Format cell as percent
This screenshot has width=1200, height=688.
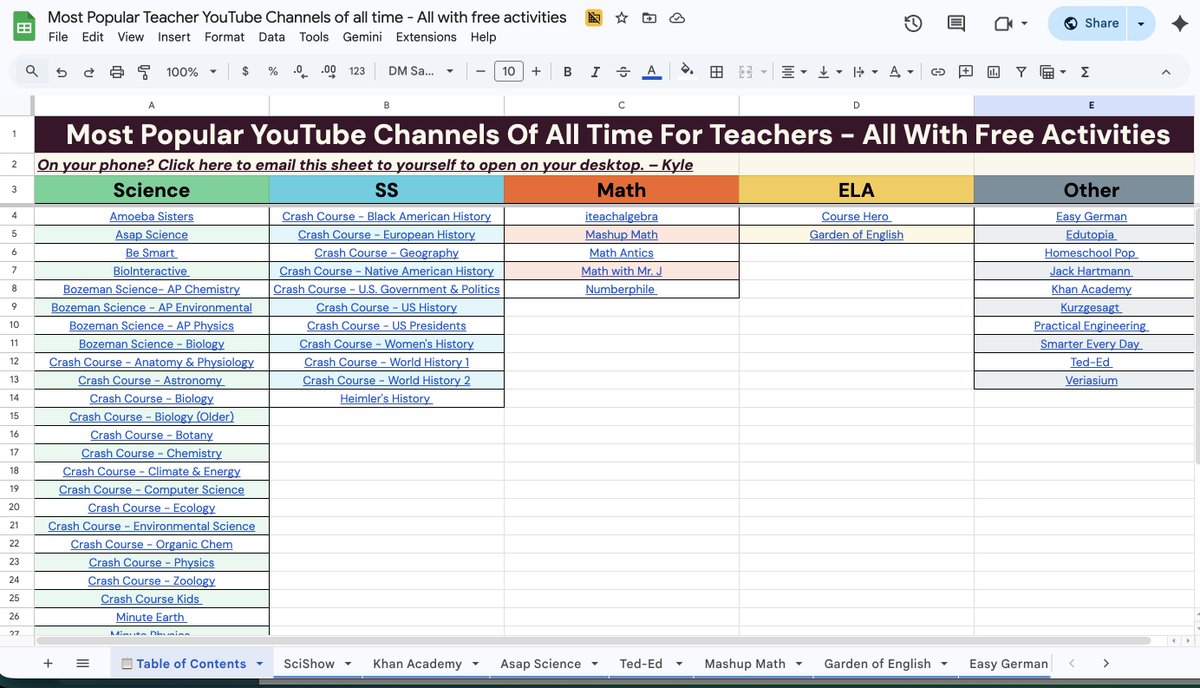[273, 72]
